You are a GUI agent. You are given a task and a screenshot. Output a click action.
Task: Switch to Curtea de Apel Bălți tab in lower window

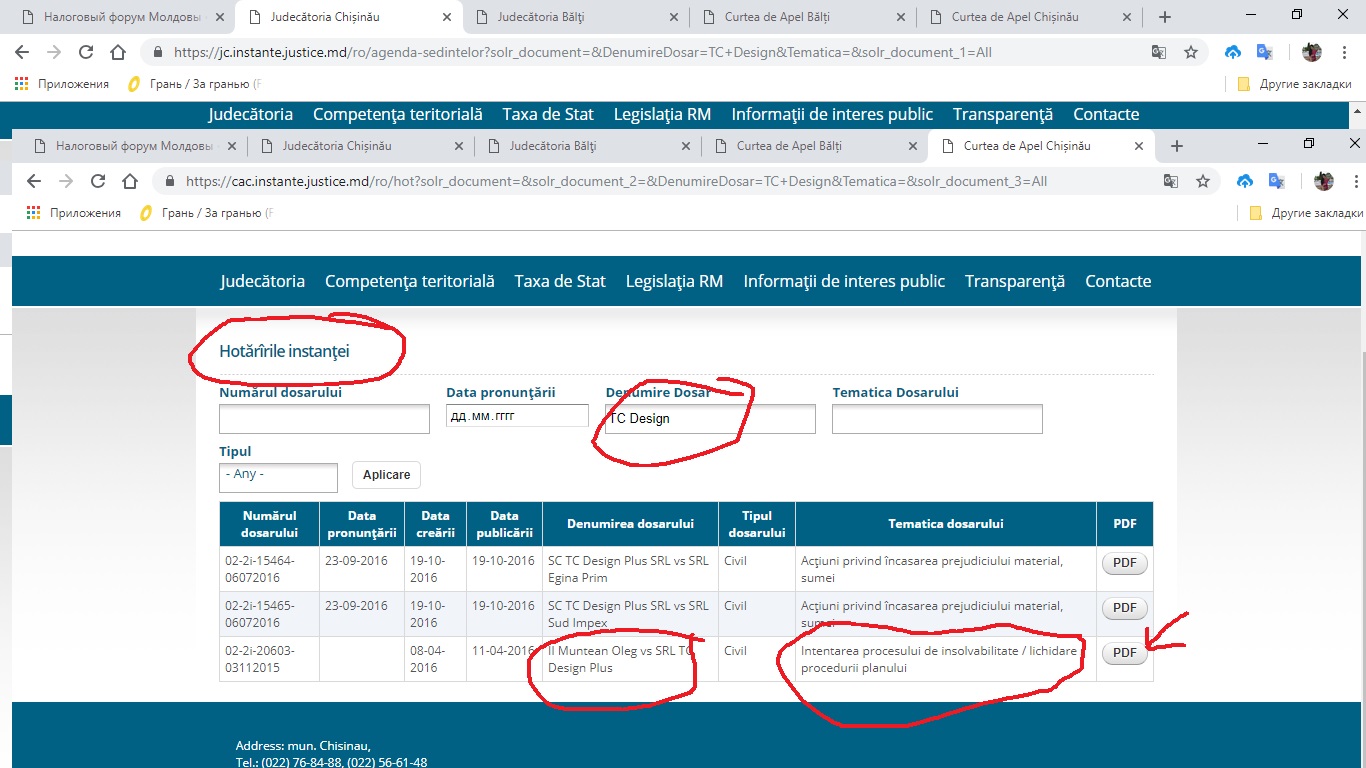[x=789, y=146]
